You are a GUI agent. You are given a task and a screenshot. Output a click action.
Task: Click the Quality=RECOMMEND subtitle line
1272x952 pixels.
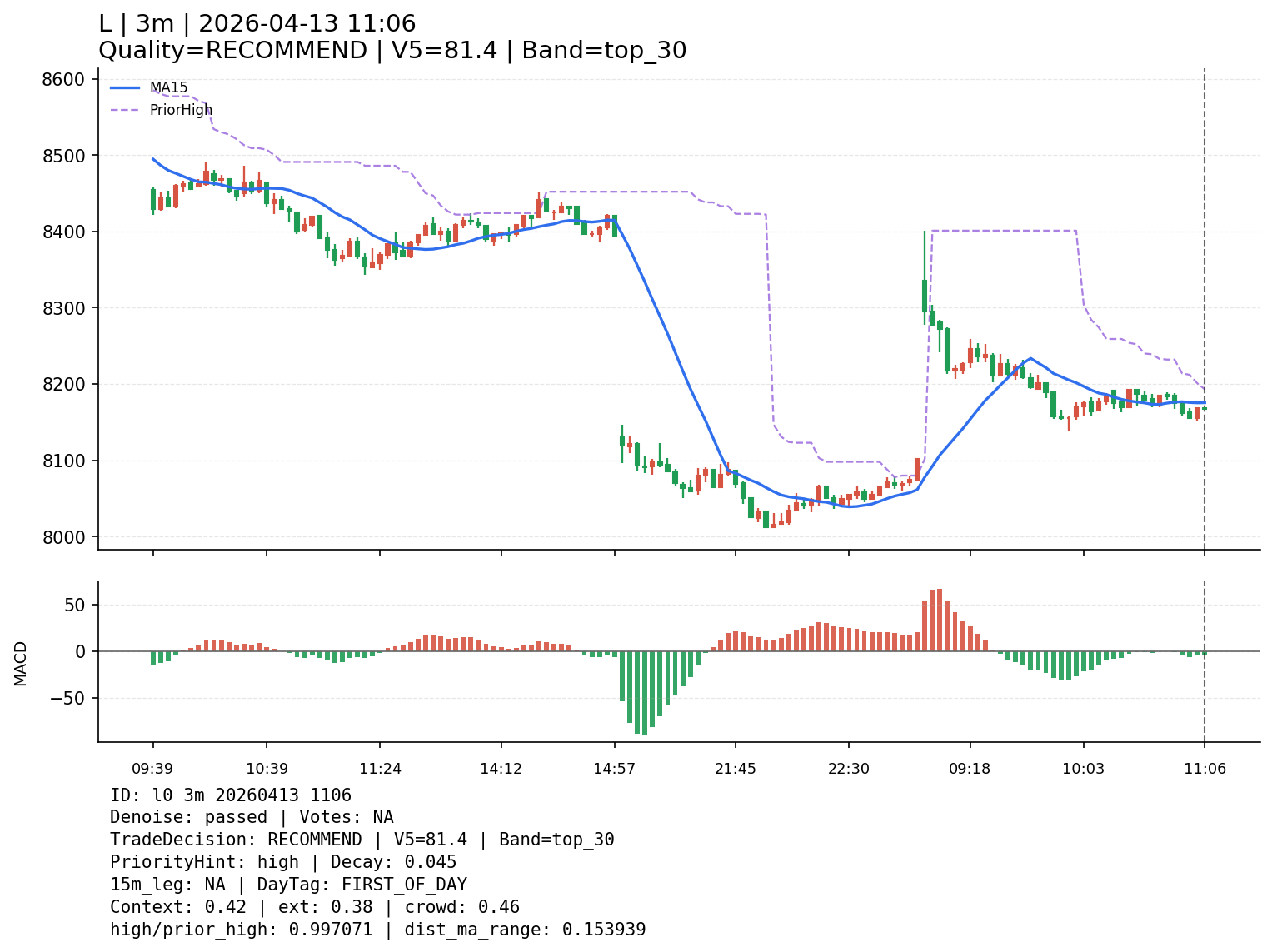point(392,51)
